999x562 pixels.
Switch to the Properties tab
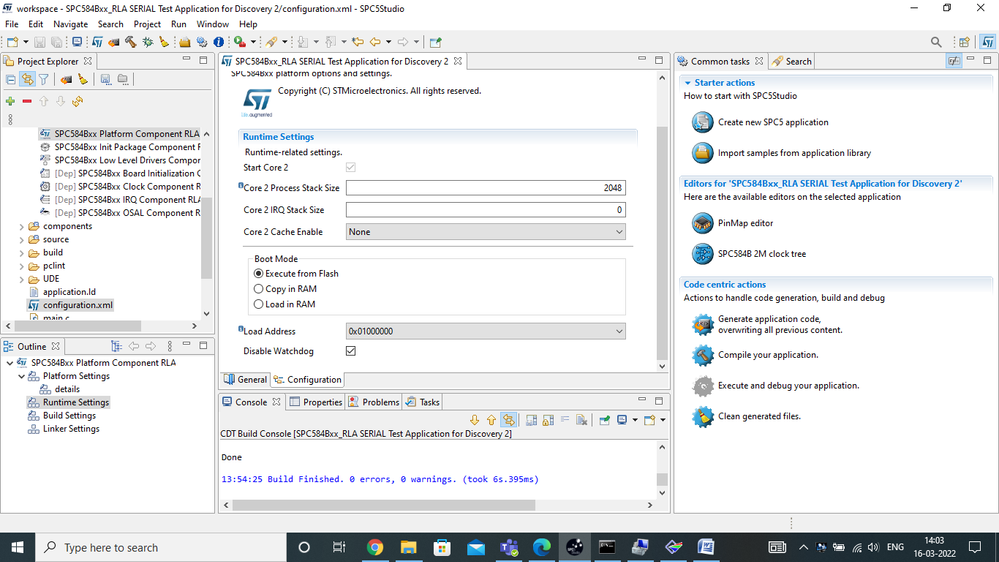[316, 402]
